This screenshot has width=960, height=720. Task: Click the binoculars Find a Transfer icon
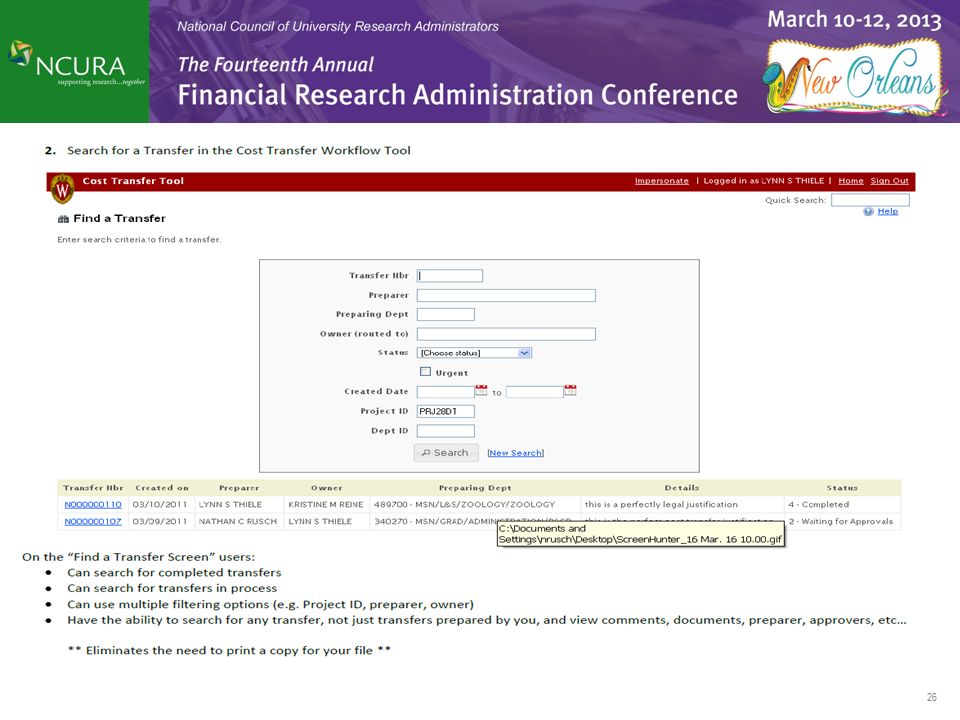coord(63,219)
